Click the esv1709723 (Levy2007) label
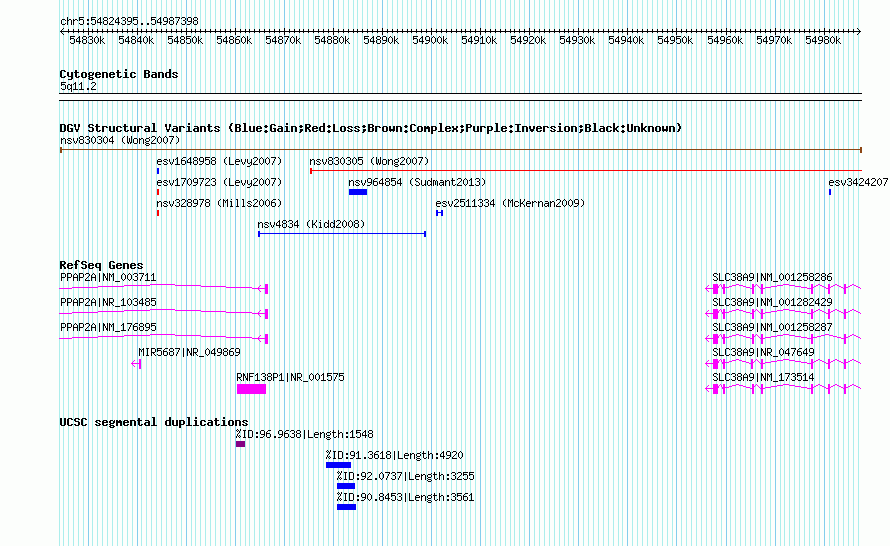Screen dimensions: 890x546 pyautogui.click(x=219, y=182)
